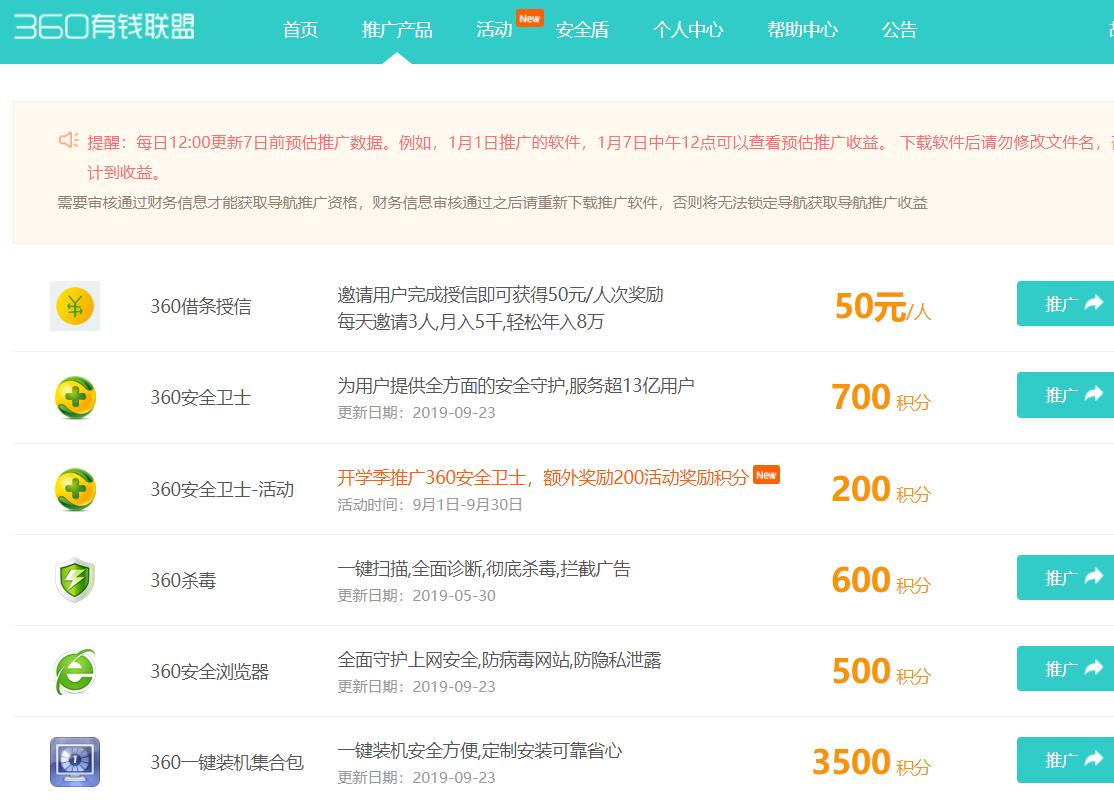
Task: Click the 360安全卫士 green shield icon
Action: pos(74,396)
